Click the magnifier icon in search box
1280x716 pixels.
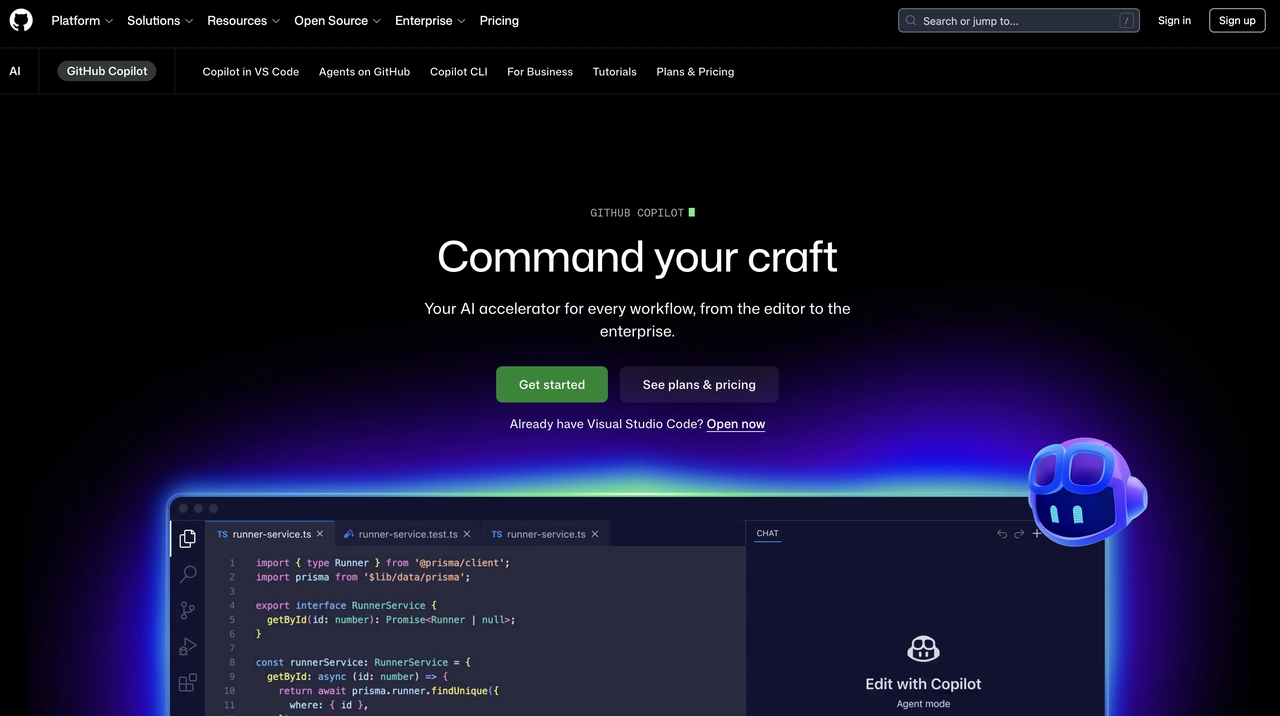pyautogui.click(x=911, y=20)
